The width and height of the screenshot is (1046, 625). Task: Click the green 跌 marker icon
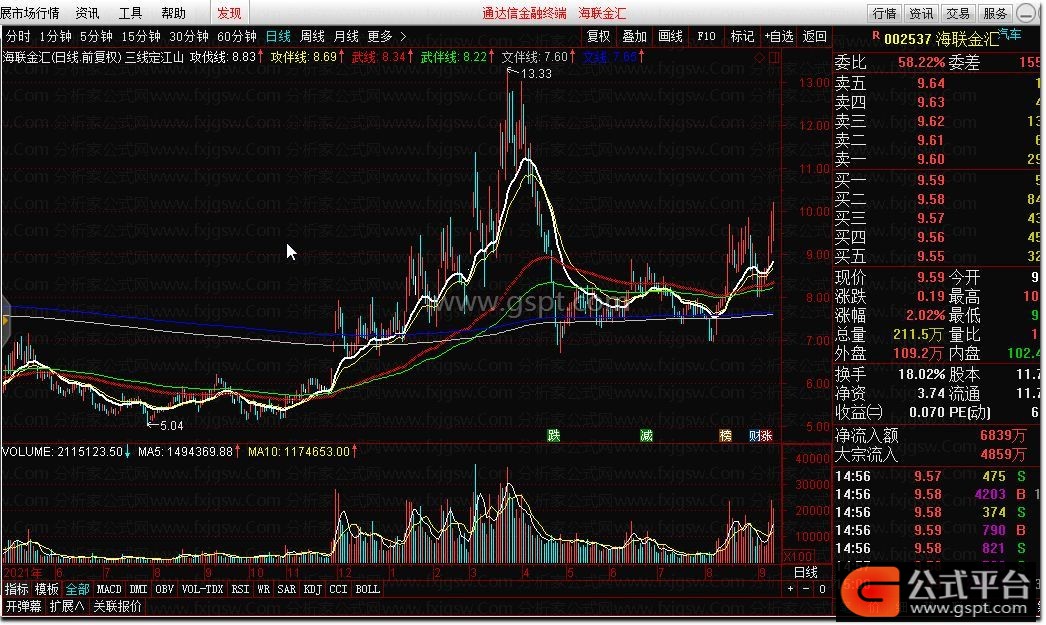point(554,436)
